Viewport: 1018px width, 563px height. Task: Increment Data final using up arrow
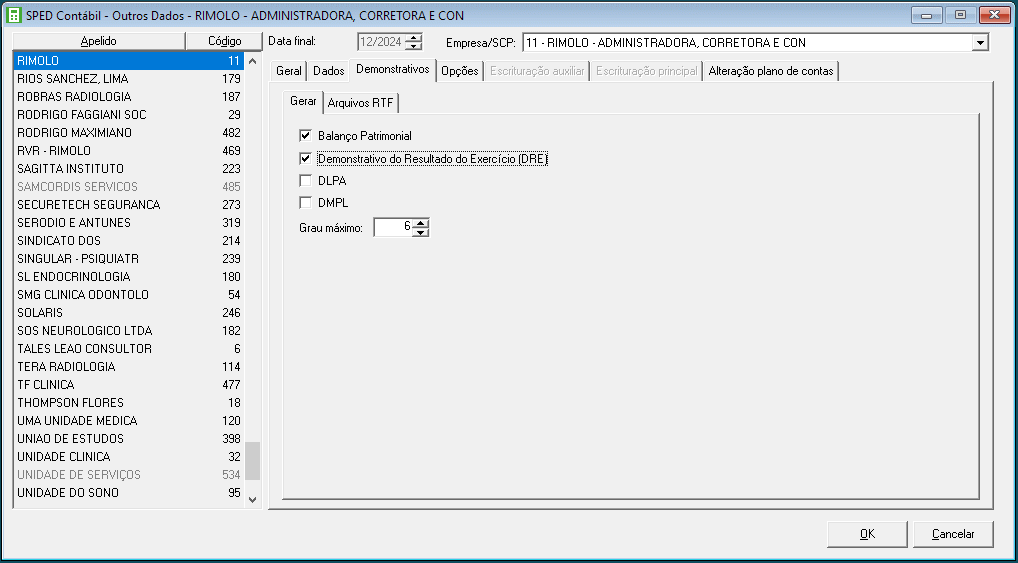point(414,38)
